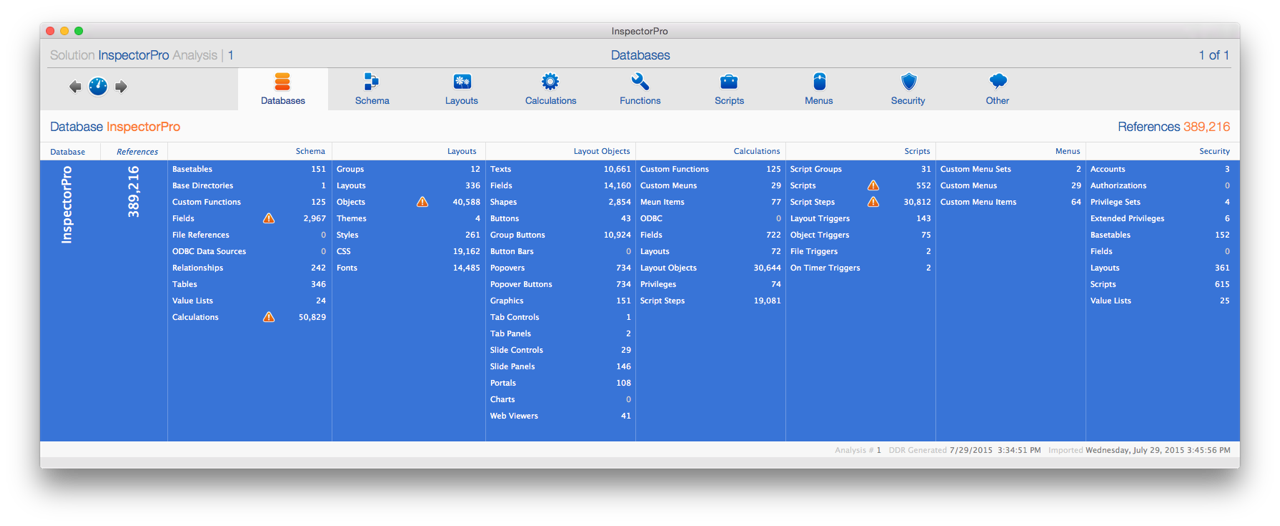Switch to the Menus mouse tab
Screen dimensions: 1280x526
click(818, 89)
